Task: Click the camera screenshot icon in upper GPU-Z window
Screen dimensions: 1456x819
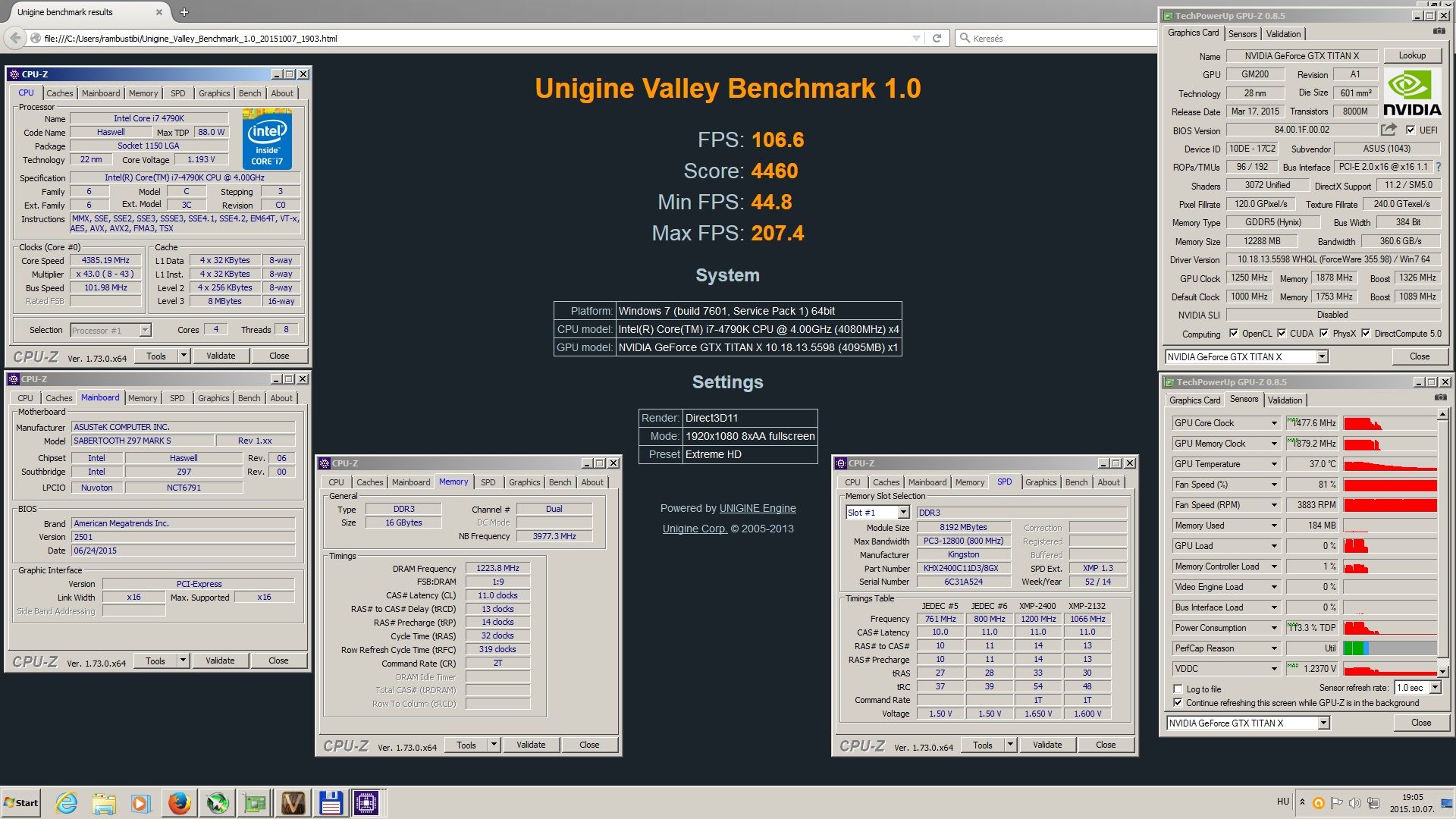Action: point(1439,32)
